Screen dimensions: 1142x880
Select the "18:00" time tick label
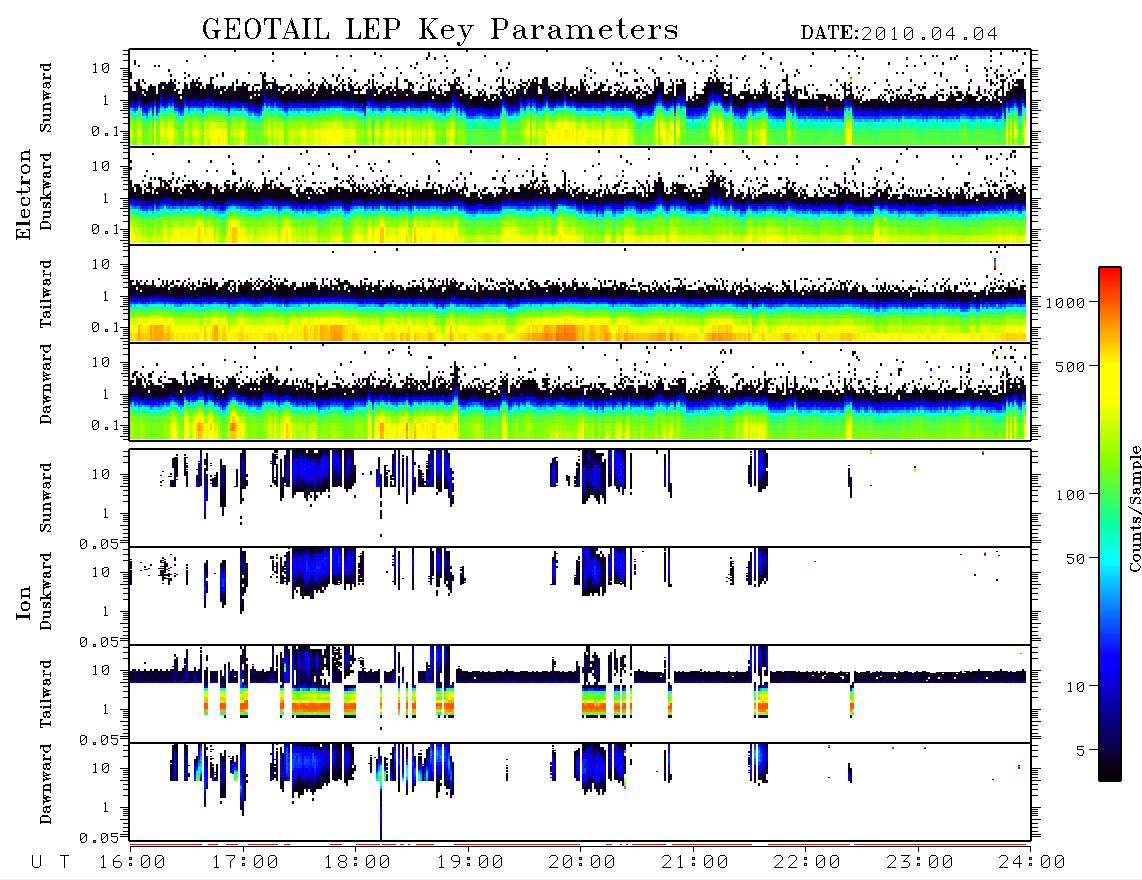[x=357, y=862]
